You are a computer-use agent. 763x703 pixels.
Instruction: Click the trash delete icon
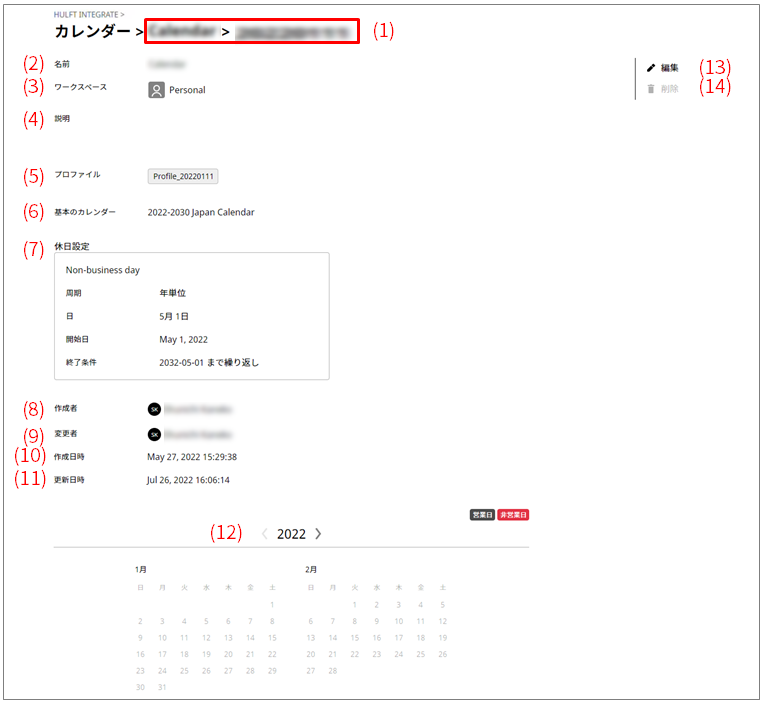tap(651, 89)
